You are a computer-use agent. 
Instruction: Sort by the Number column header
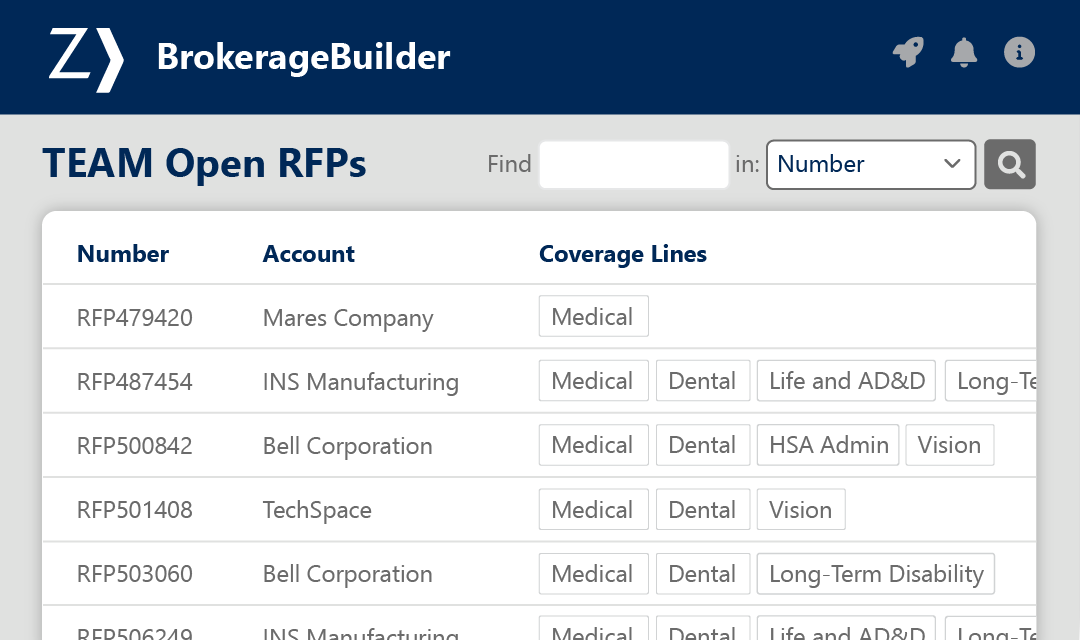123,254
